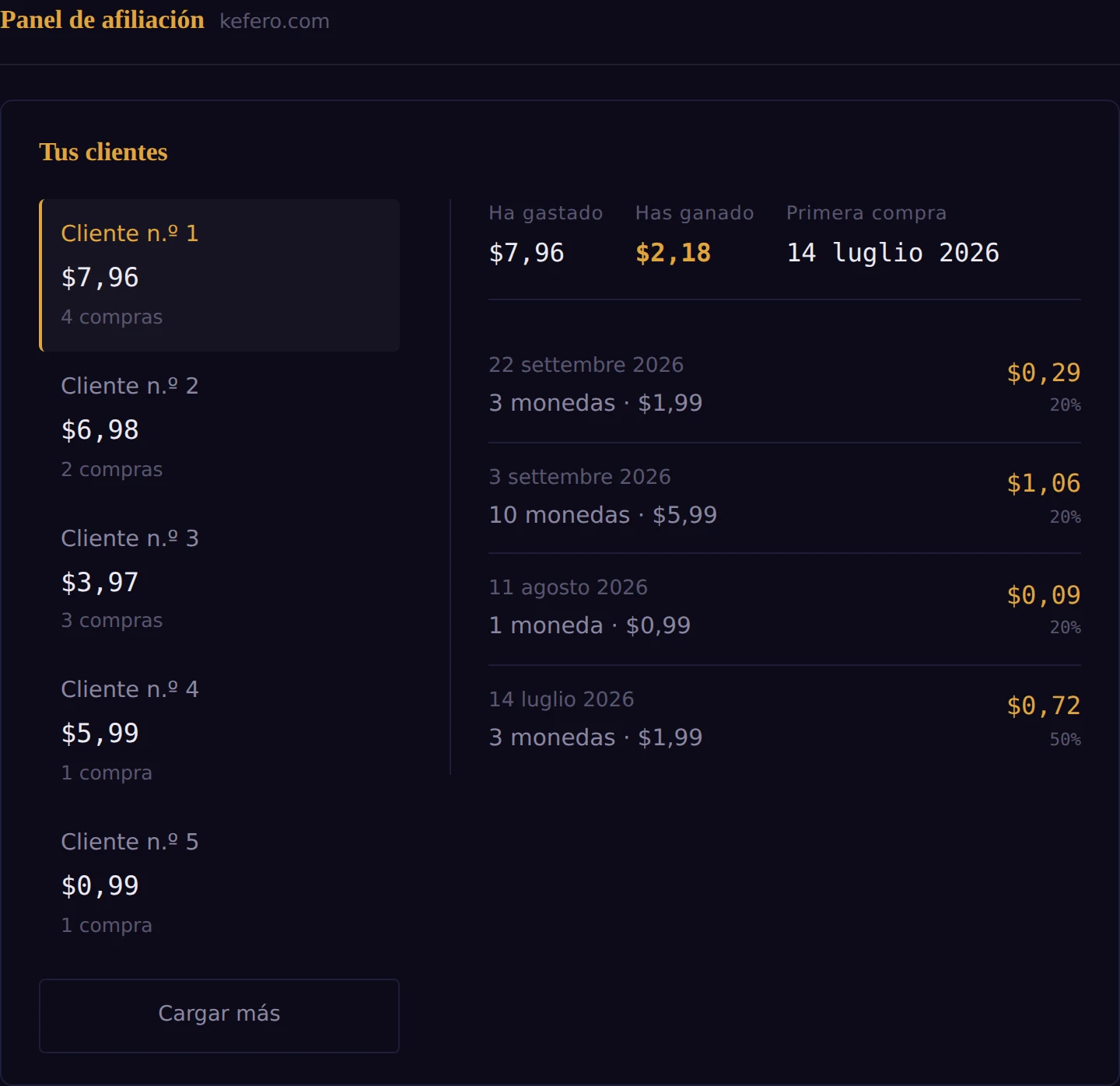Click the 14 luglio 2026 purchase row date
The width and height of the screenshot is (1120, 1086).
[561, 699]
